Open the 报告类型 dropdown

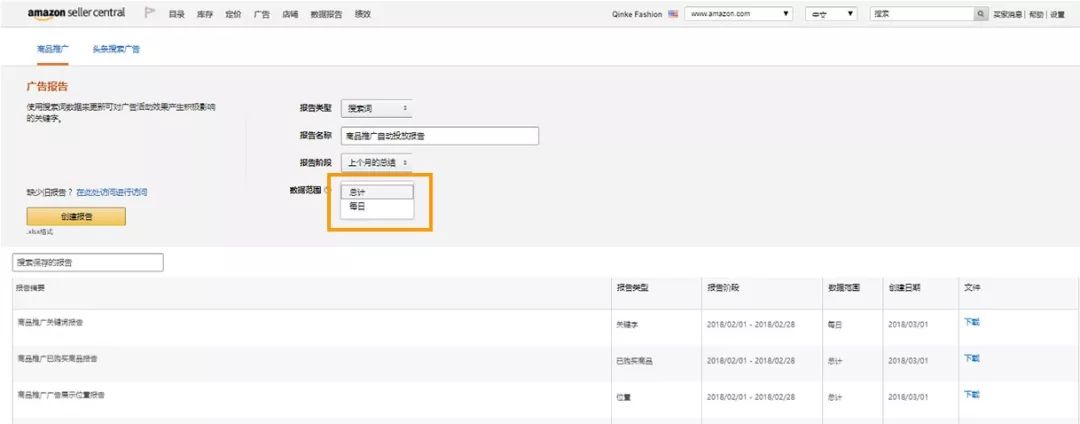[x=377, y=108]
